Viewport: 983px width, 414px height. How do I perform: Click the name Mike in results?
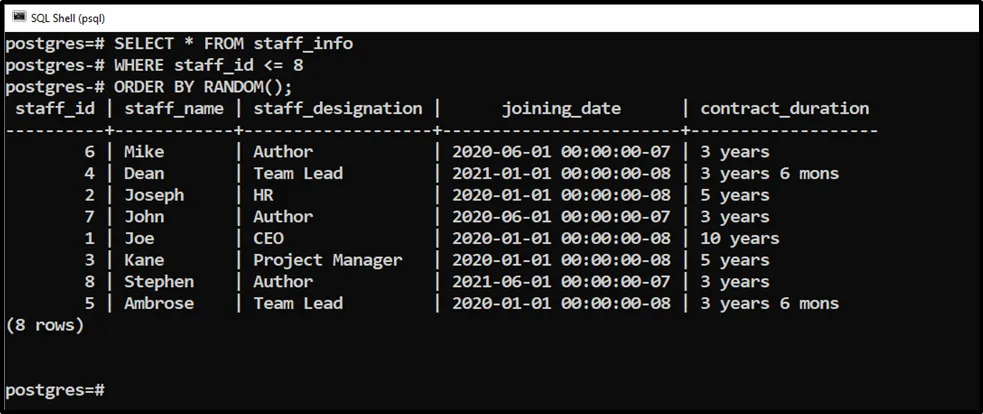(144, 152)
